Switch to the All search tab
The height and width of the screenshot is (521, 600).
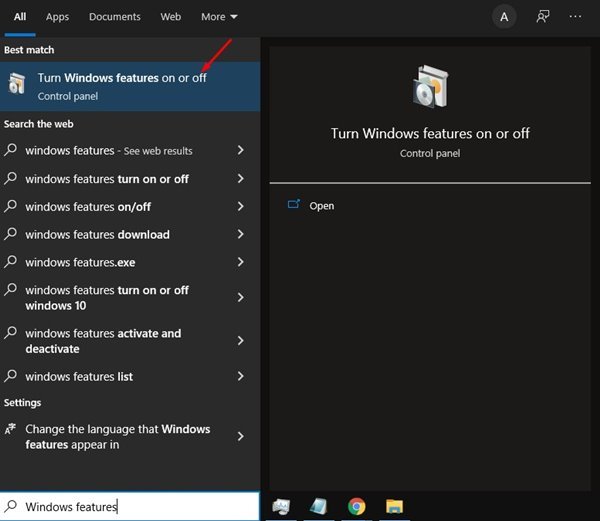20,17
